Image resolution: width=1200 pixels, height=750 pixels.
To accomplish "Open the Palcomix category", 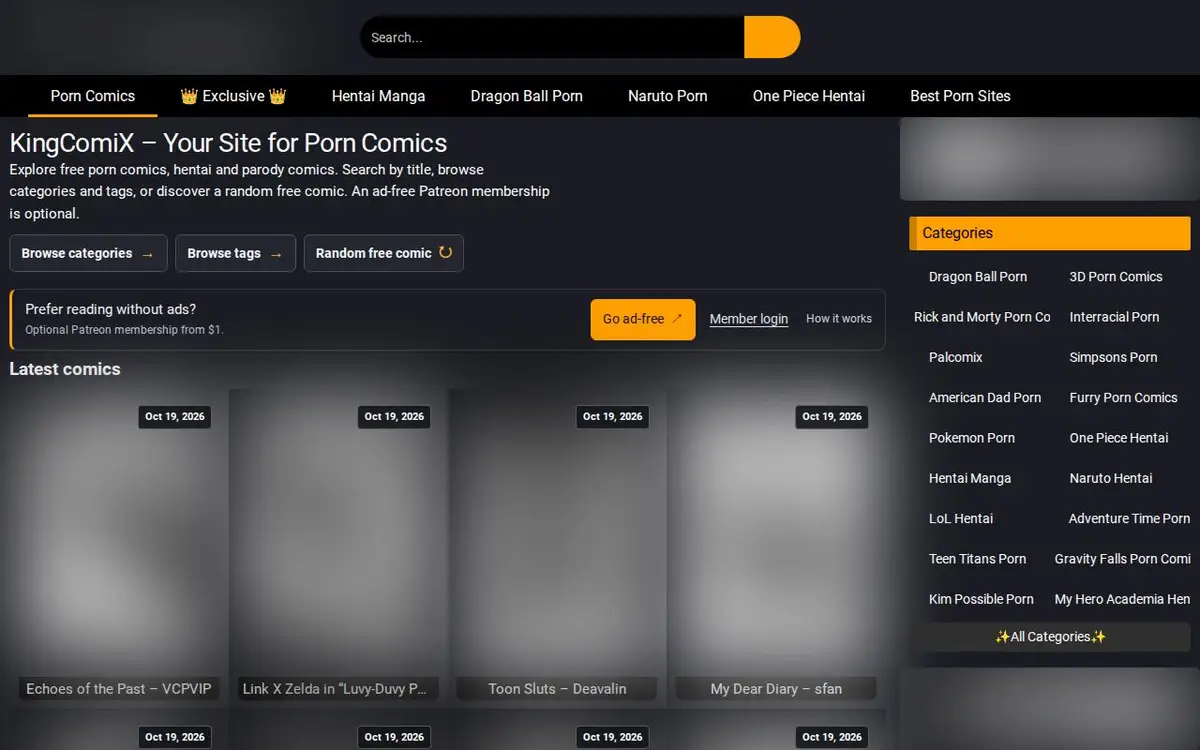I will (x=956, y=357).
